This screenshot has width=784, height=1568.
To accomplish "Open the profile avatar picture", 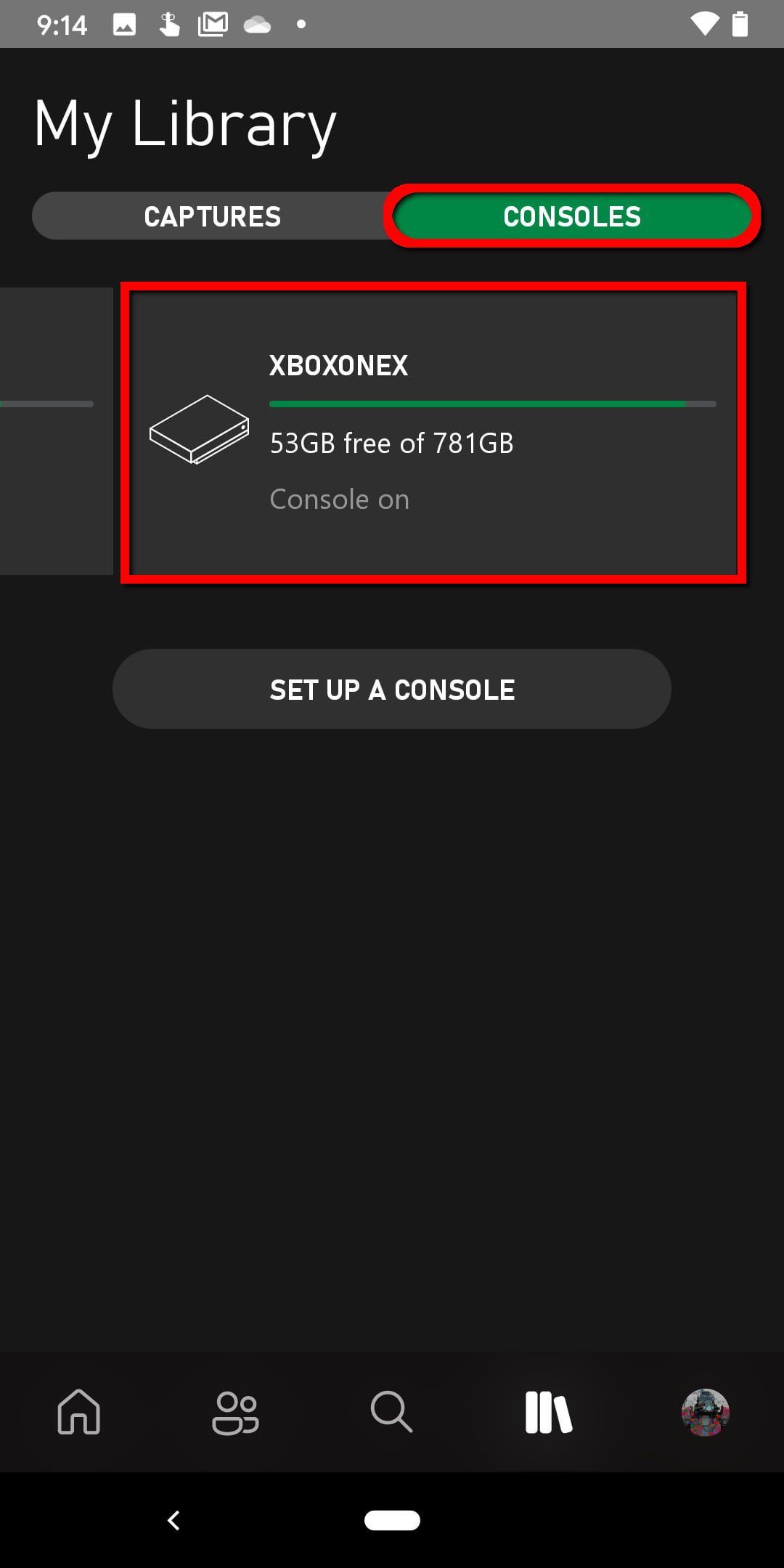I will pos(705,1412).
